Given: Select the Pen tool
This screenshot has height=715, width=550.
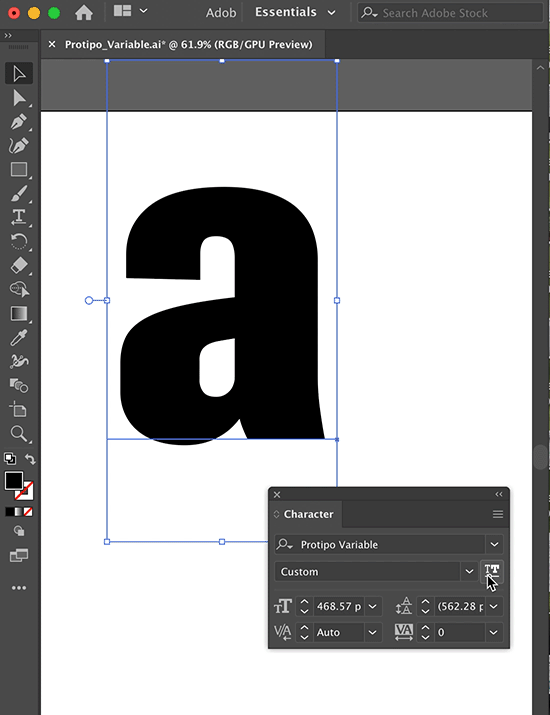Looking at the screenshot, I should [19, 122].
